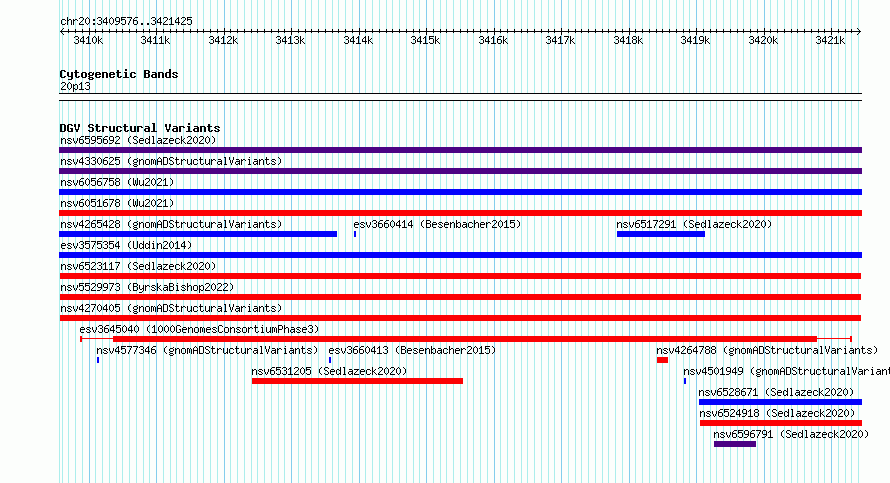Viewport: 890px width, 483px height.
Task: Open variant nsv4330625 (gnomADStructuralVariants) label
Action: 171,161
